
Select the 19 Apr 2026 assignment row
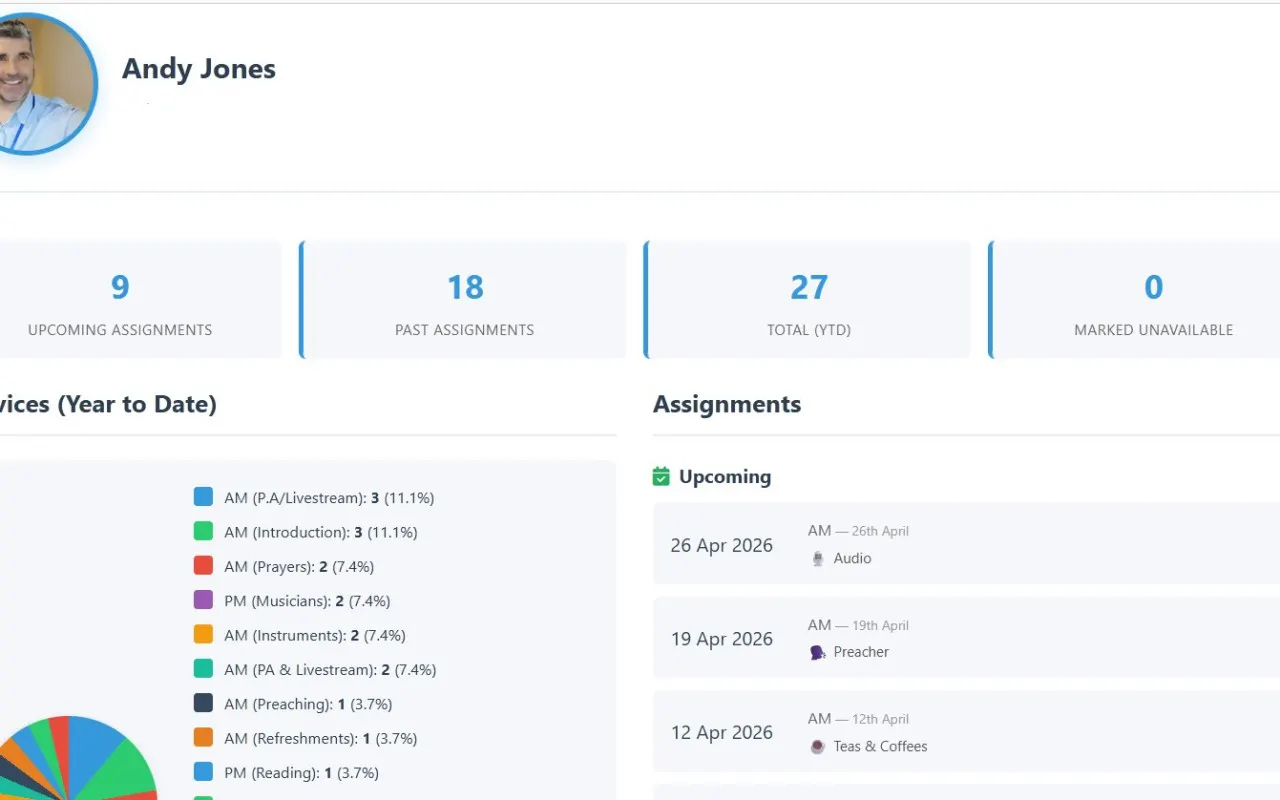click(x=966, y=638)
